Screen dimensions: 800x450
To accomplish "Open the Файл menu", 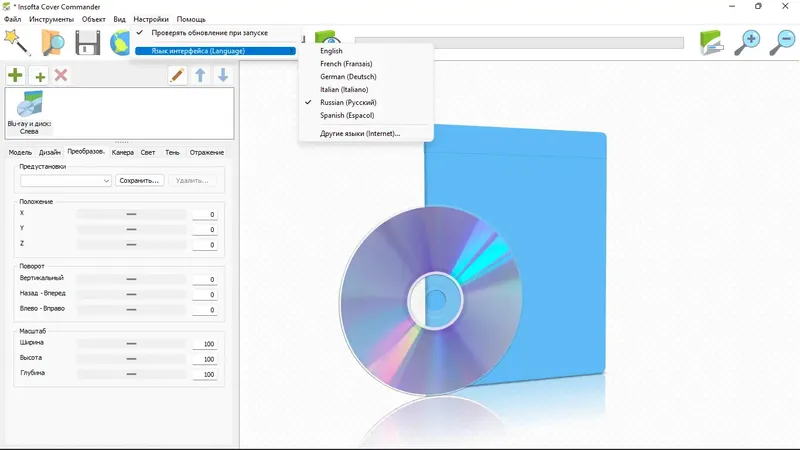I will tap(13, 19).
